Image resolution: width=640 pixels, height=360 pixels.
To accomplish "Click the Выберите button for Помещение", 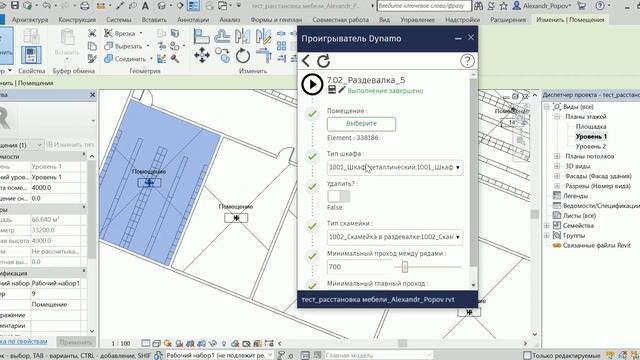I will (x=361, y=124).
